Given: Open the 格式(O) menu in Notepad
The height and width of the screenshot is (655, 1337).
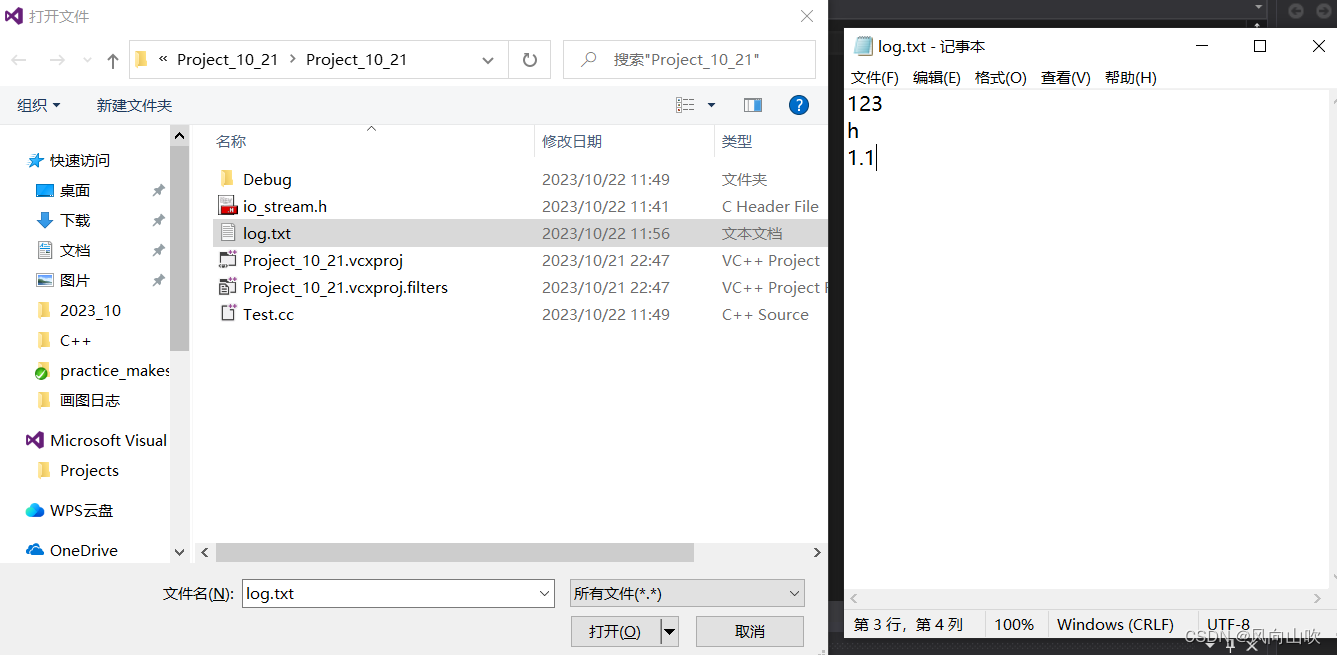Looking at the screenshot, I should [1001, 77].
